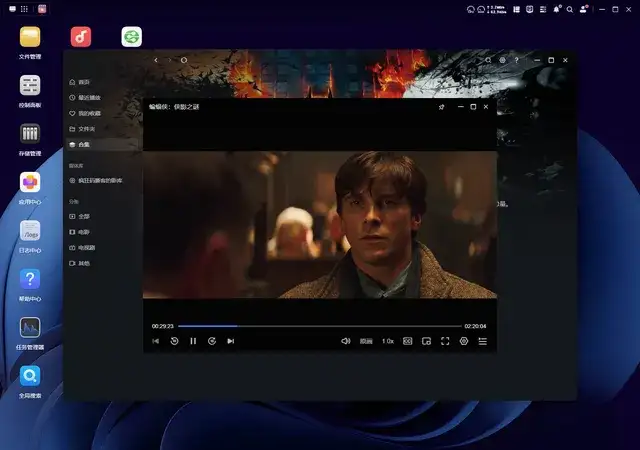Pause the video with the pause button
Image resolution: width=640 pixels, height=450 pixels.
coord(193,341)
